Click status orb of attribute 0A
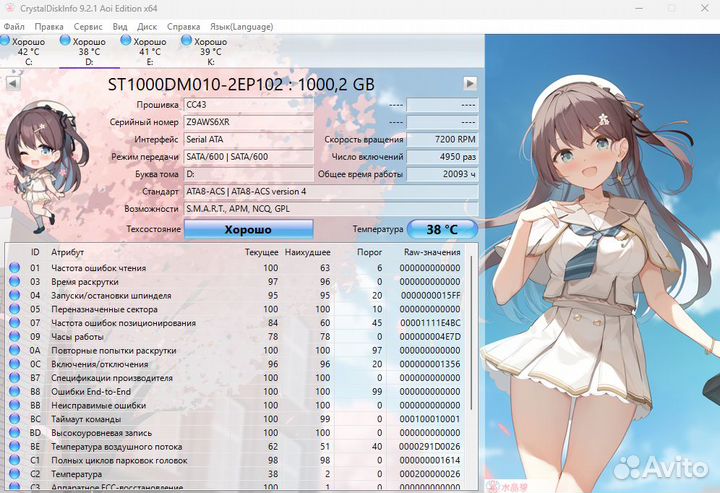This screenshot has width=720, height=493. (14, 350)
